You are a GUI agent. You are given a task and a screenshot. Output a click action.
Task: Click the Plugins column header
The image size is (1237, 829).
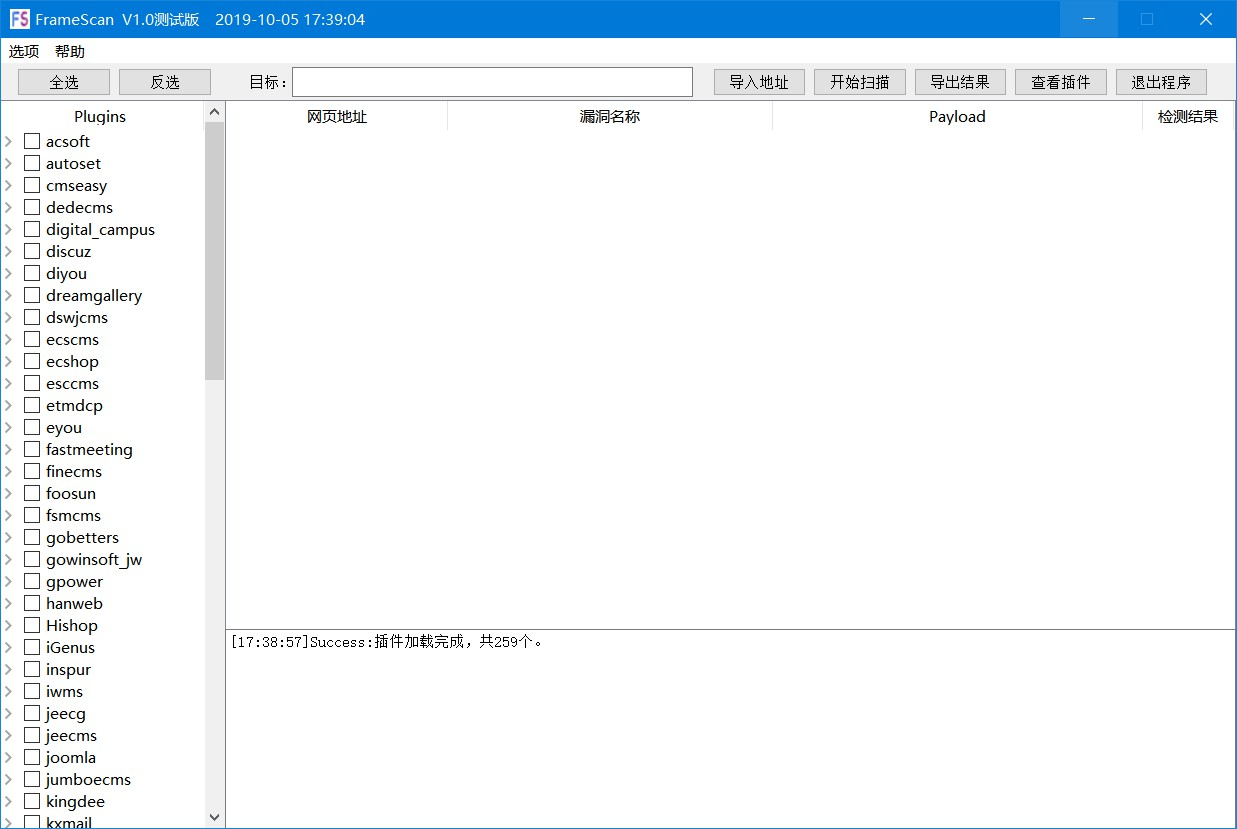click(100, 116)
